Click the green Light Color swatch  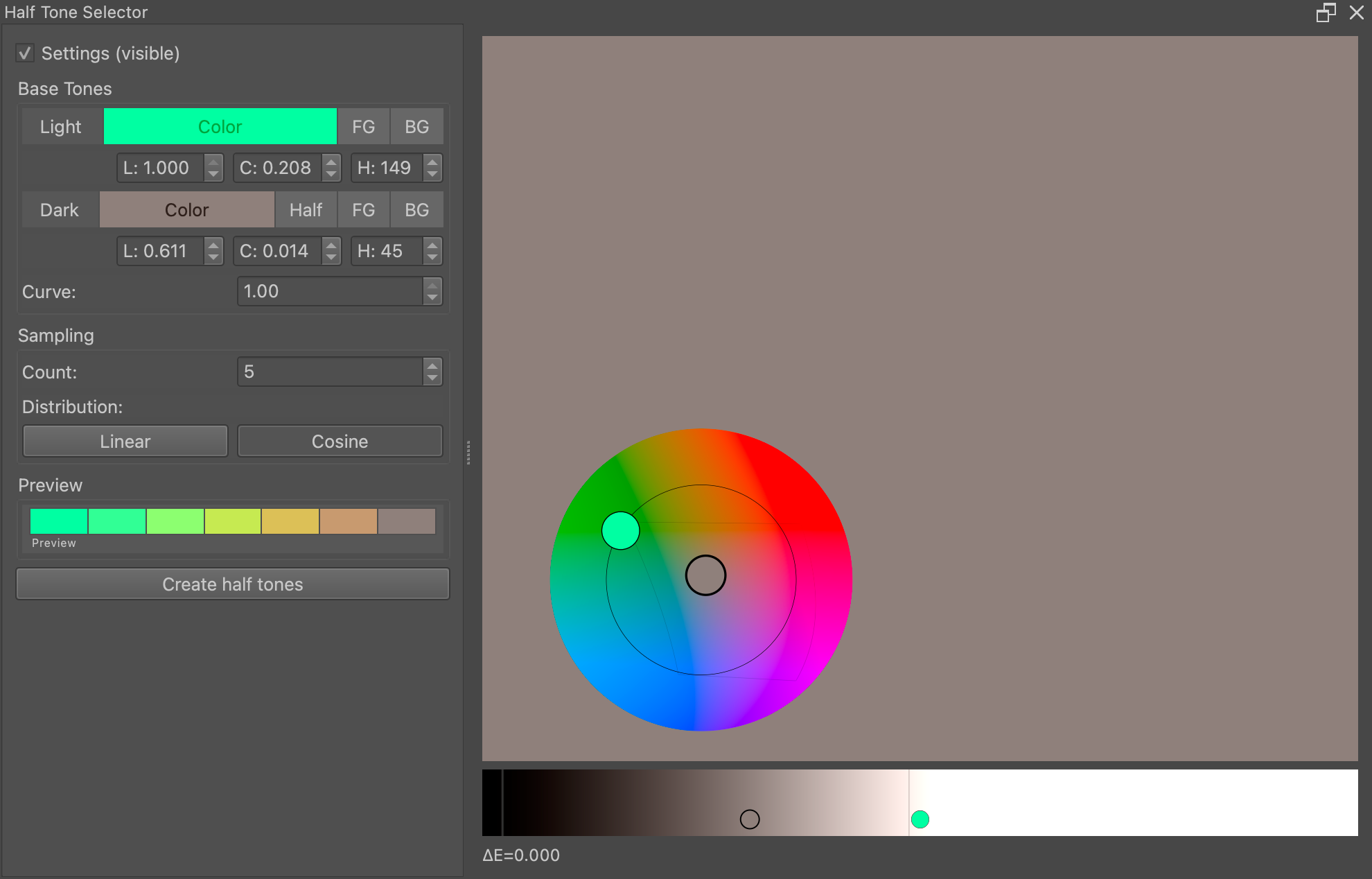(220, 127)
